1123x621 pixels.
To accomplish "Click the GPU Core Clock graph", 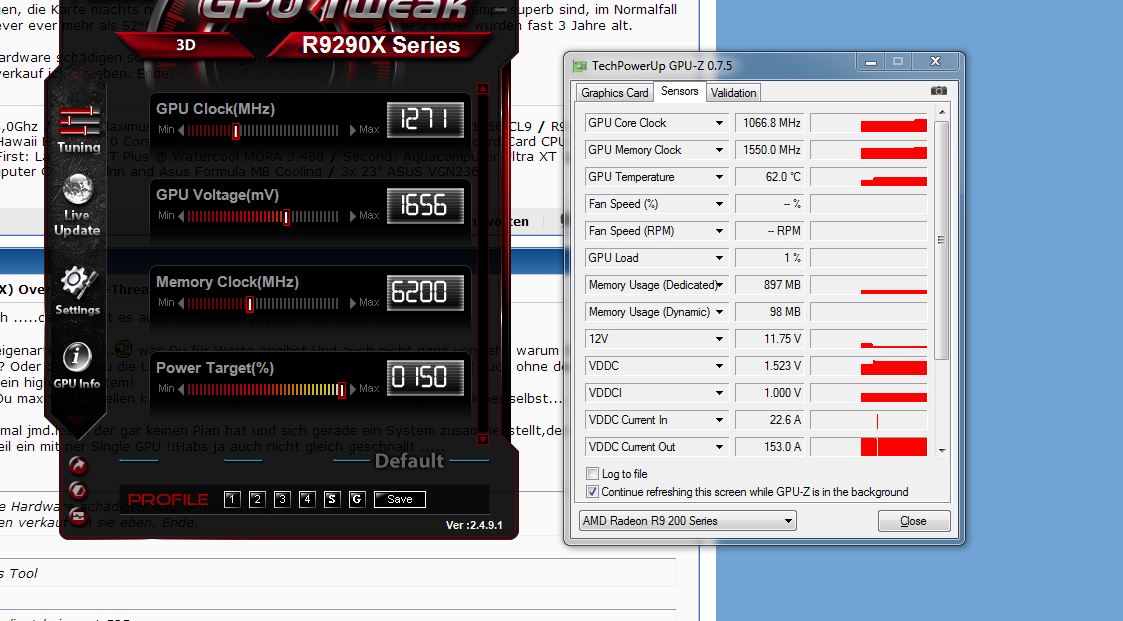I will click(868, 123).
